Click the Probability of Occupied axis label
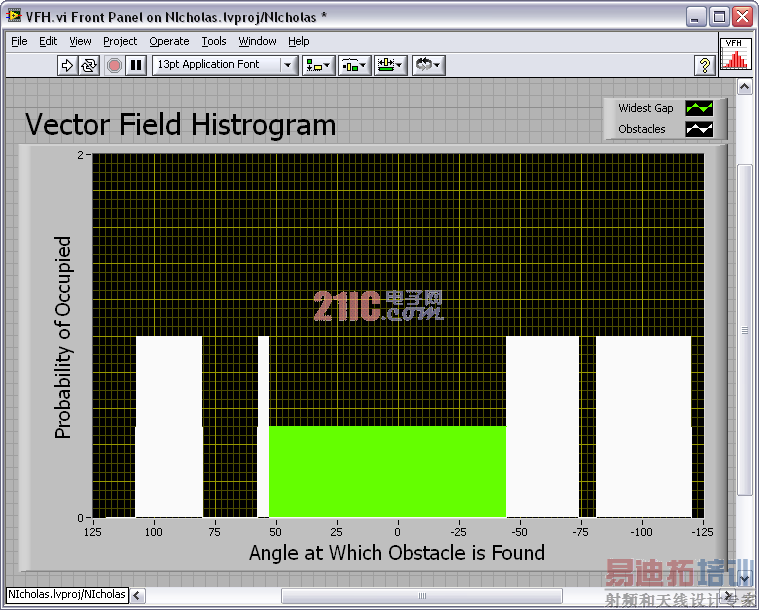Image resolution: width=759 pixels, height=610 pixels. click(63, 337)
